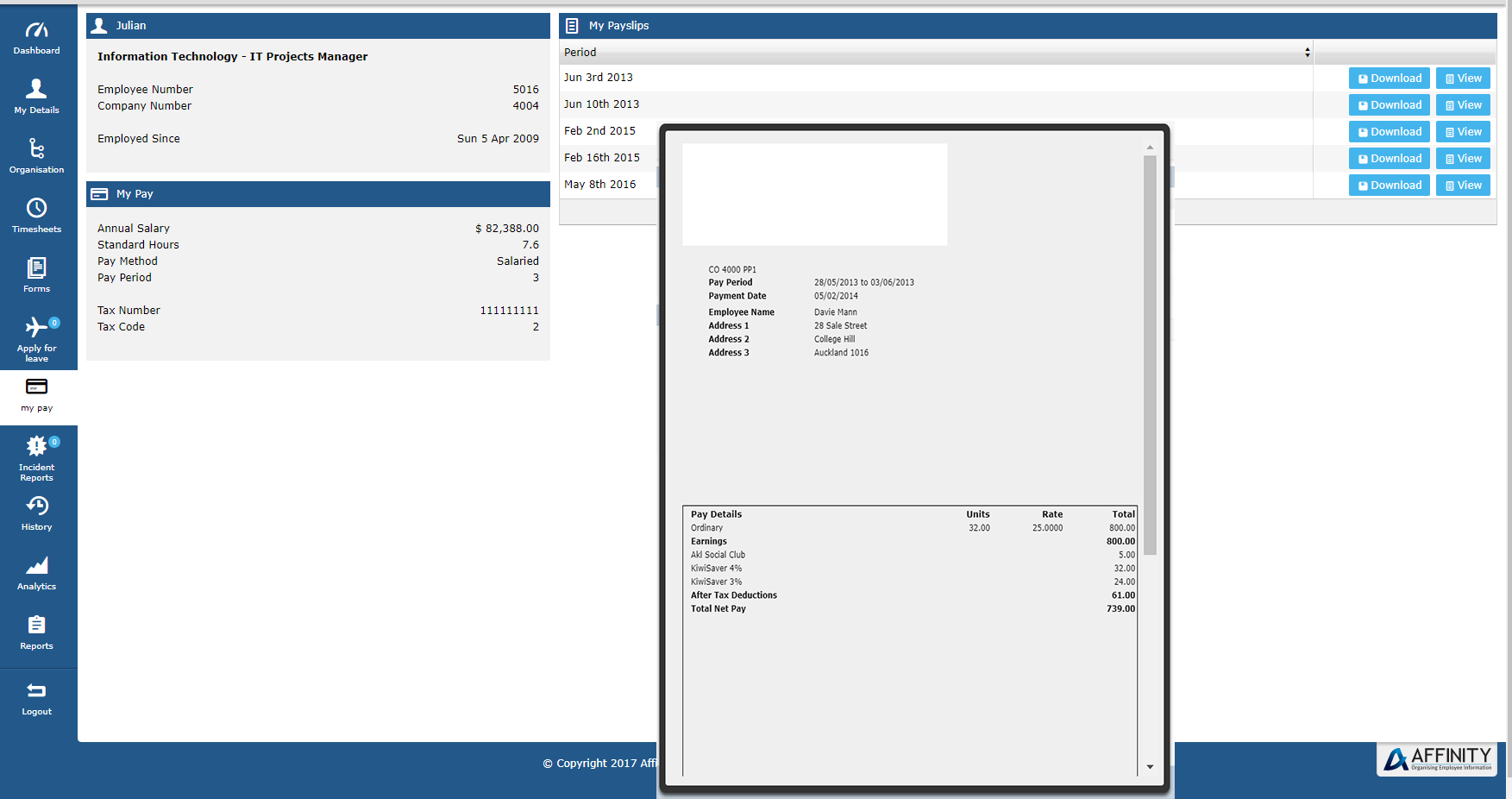The image size is (1512, 799).
Task: View the Feb 16th 2015 payslip
Action: (x=1463, y=159)
